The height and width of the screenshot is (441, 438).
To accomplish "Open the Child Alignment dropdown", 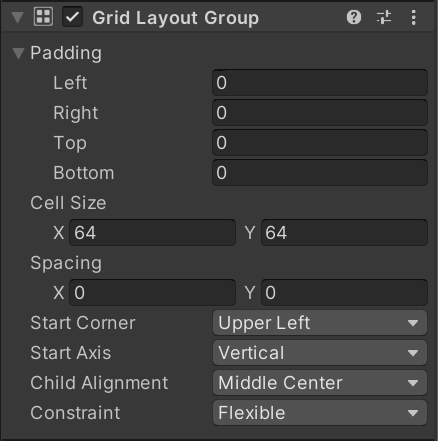I will click(320, 383).
